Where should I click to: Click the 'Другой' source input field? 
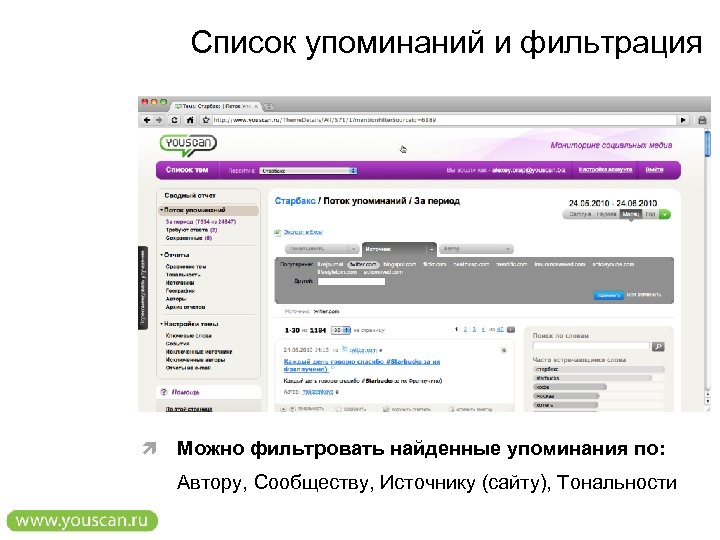[x=351, y=281]
